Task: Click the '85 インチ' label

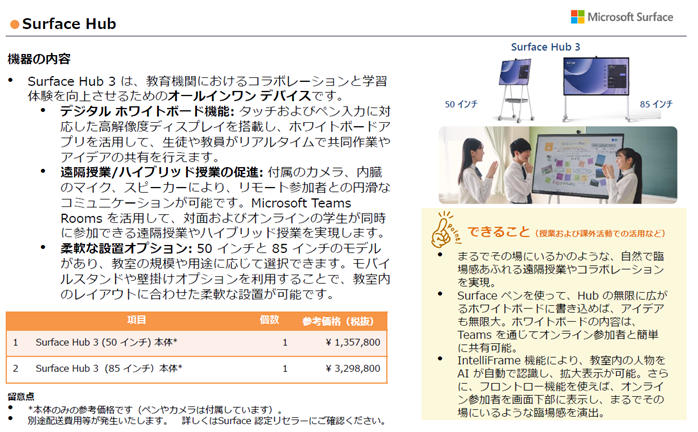Action: [656, 104]
